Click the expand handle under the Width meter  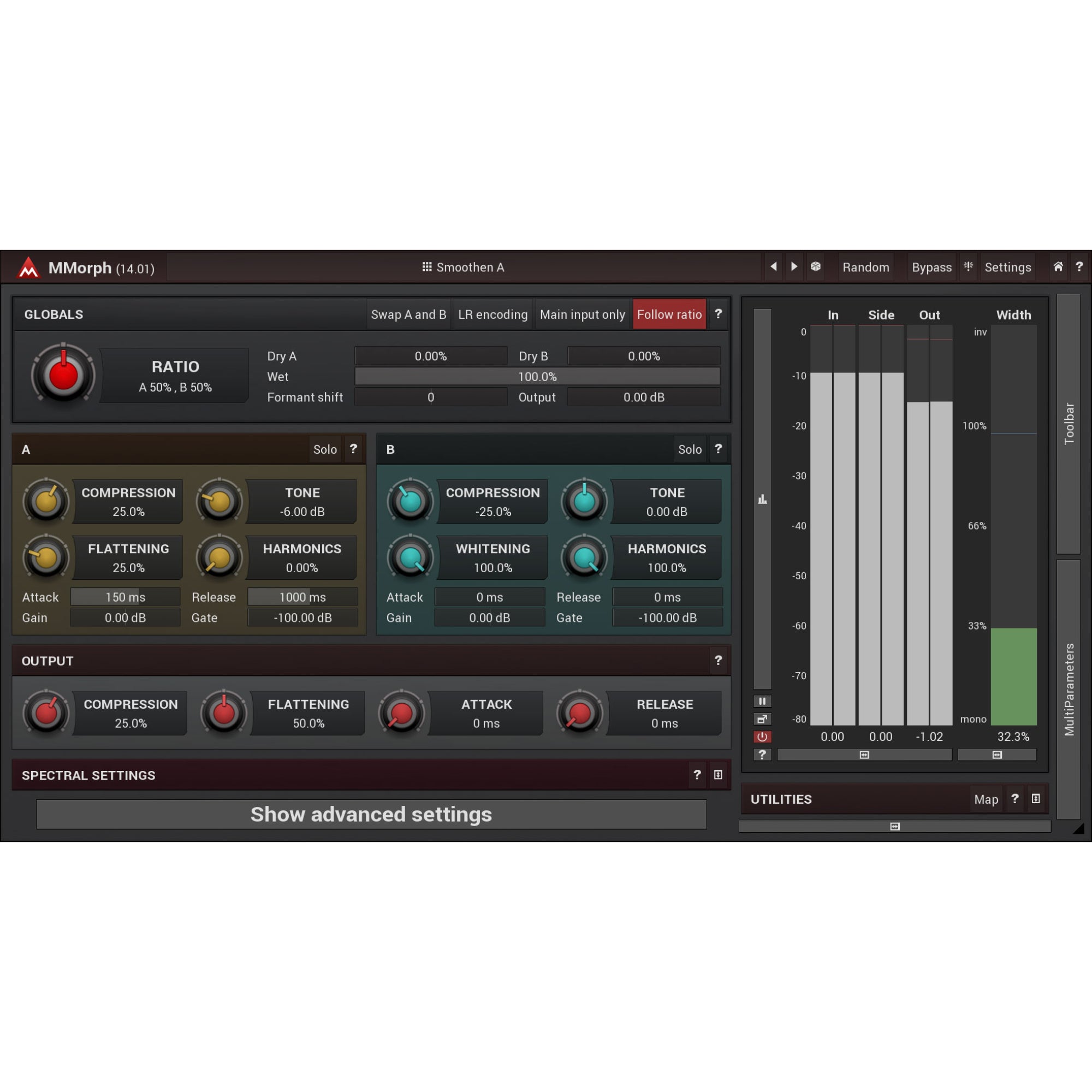(997, 755)
